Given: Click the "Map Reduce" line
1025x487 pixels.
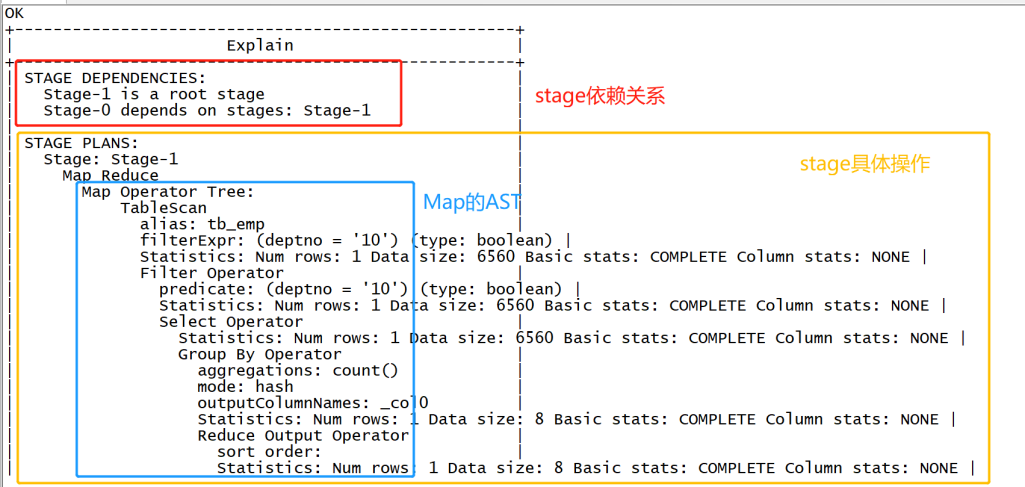Looking at the screenshot, I should pos(110,176).
